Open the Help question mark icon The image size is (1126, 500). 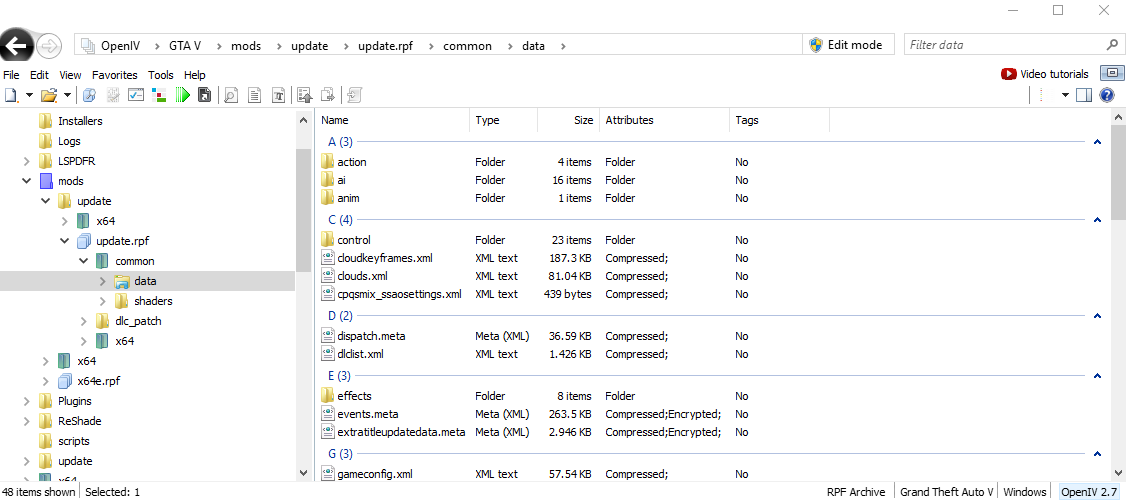coord(1107,95)
